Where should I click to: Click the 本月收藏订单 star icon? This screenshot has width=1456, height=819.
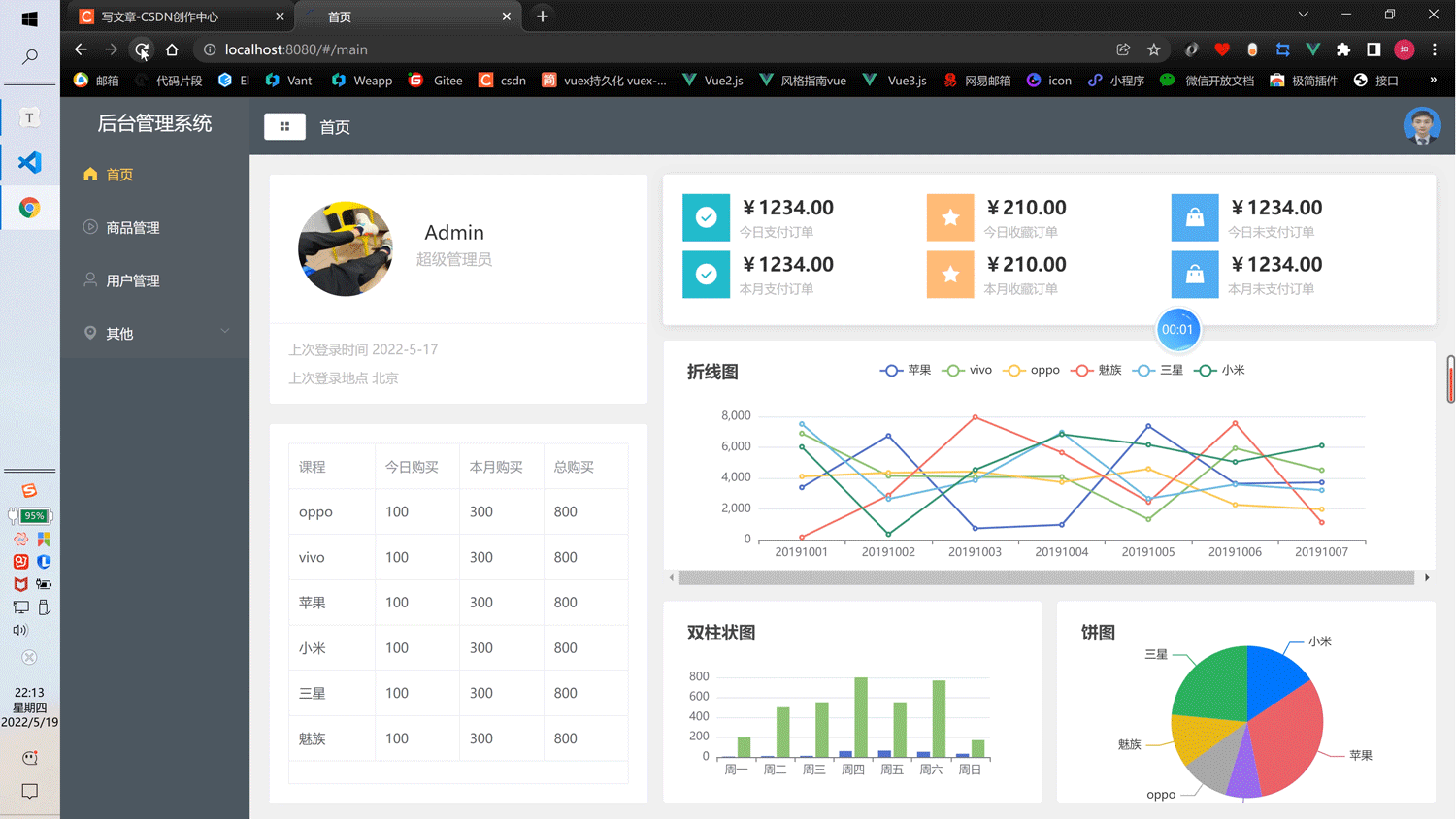tap(950, 275)
